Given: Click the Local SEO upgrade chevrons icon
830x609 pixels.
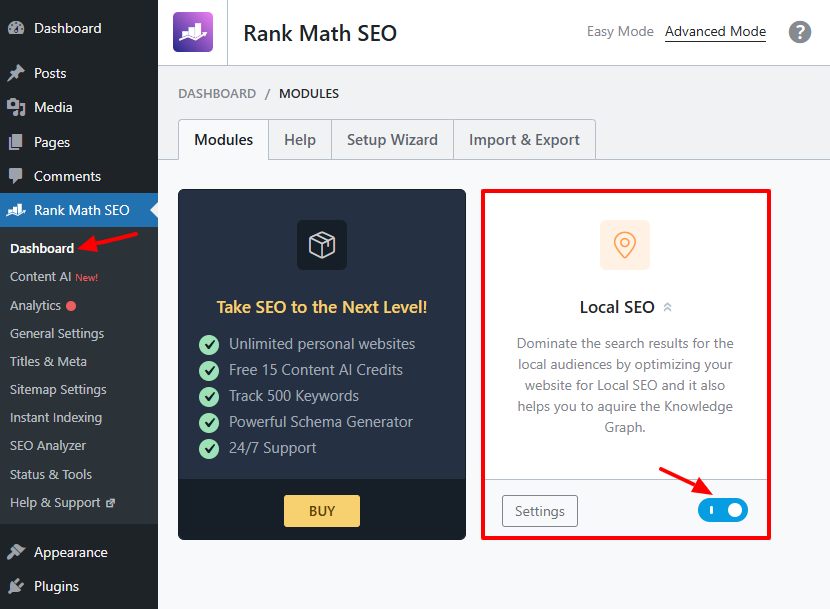Looking at the screenshot, I should pos(667,307).
